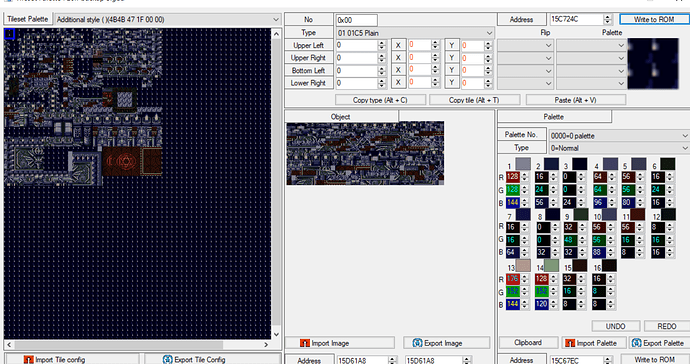Click Import Palette button

[x=593, y=343]
